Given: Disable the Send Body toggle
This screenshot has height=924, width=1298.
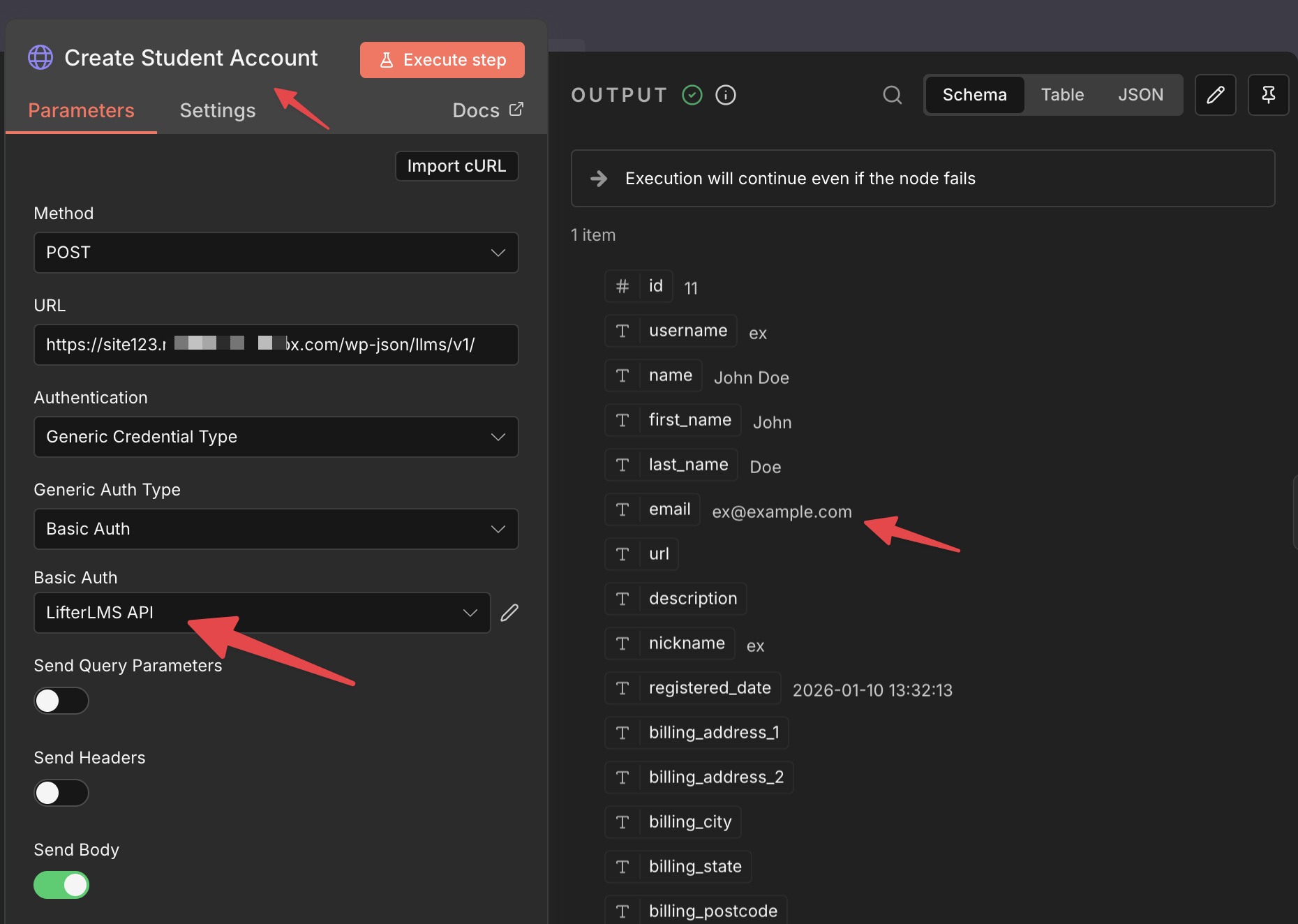Looking at the screenshot, I should [61, 885].
